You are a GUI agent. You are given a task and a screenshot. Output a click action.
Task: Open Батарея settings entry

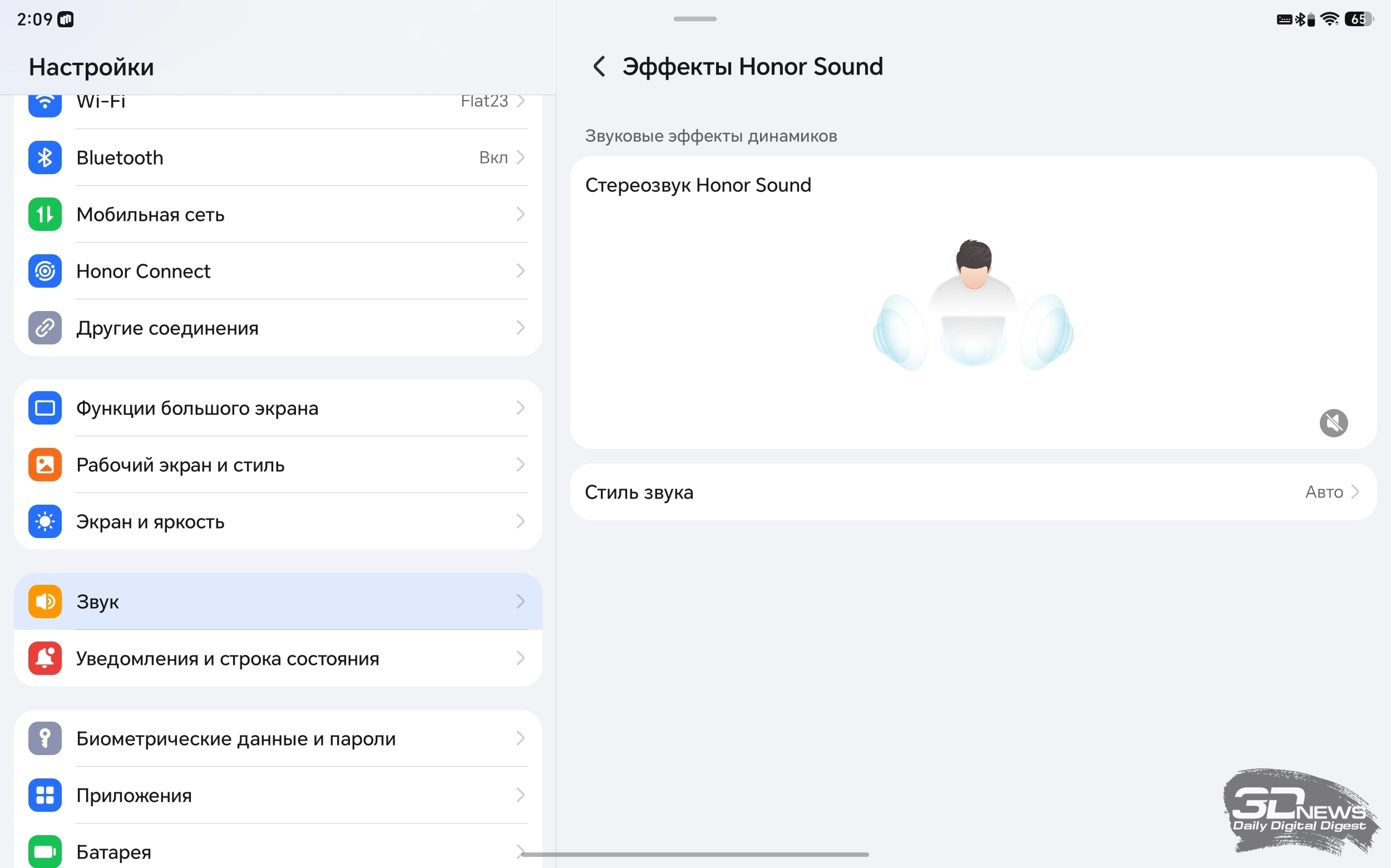pos(278,846)
